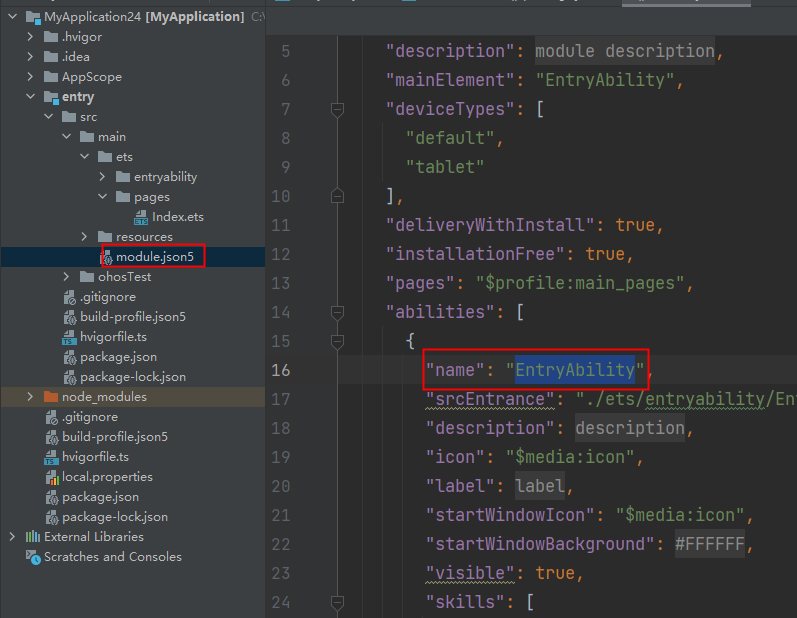The height and width of the screenshot is (618, 797).
Task: Expand the ohosTest folder
Action: 66,276
